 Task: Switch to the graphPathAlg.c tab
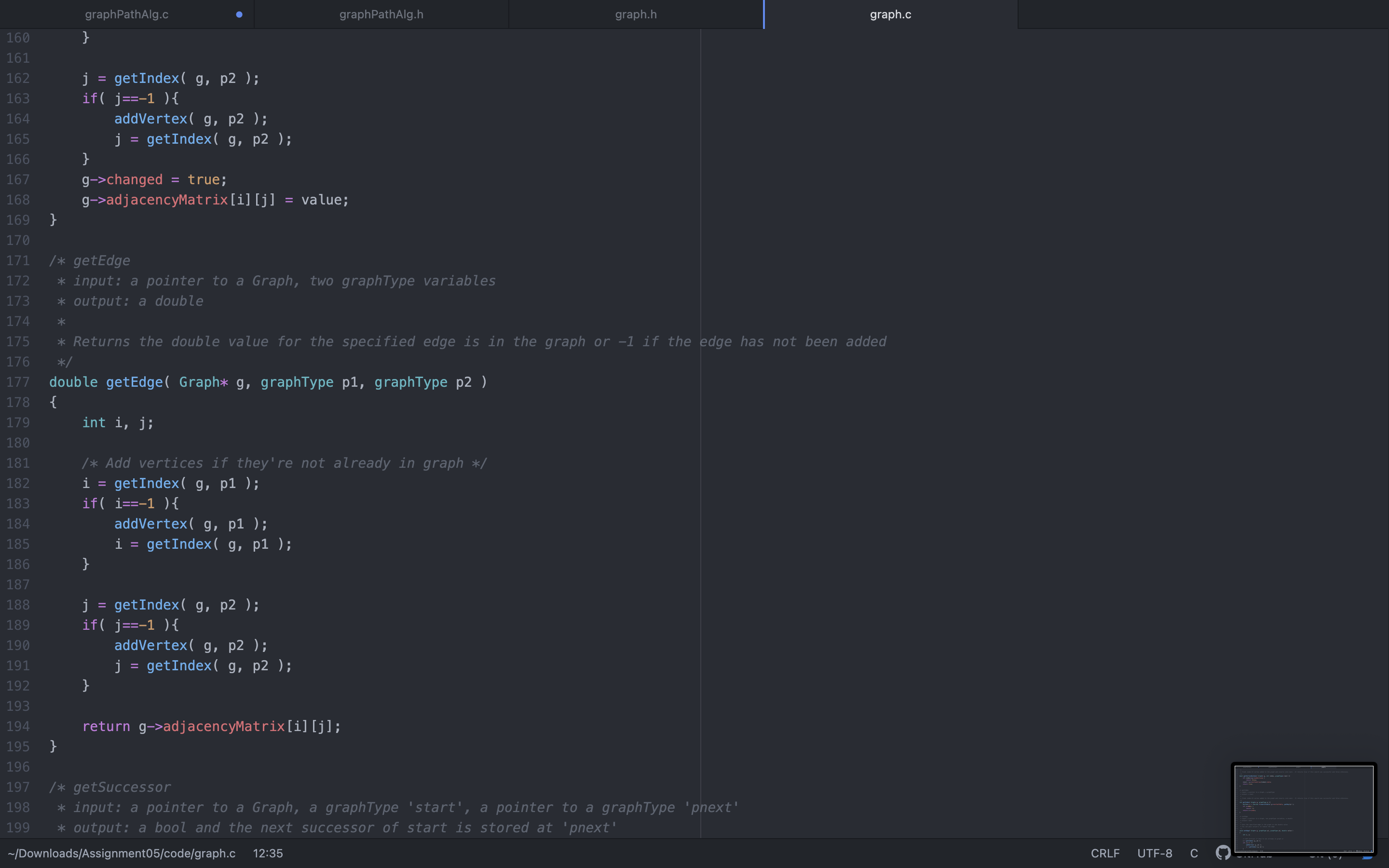coord(126,14)
